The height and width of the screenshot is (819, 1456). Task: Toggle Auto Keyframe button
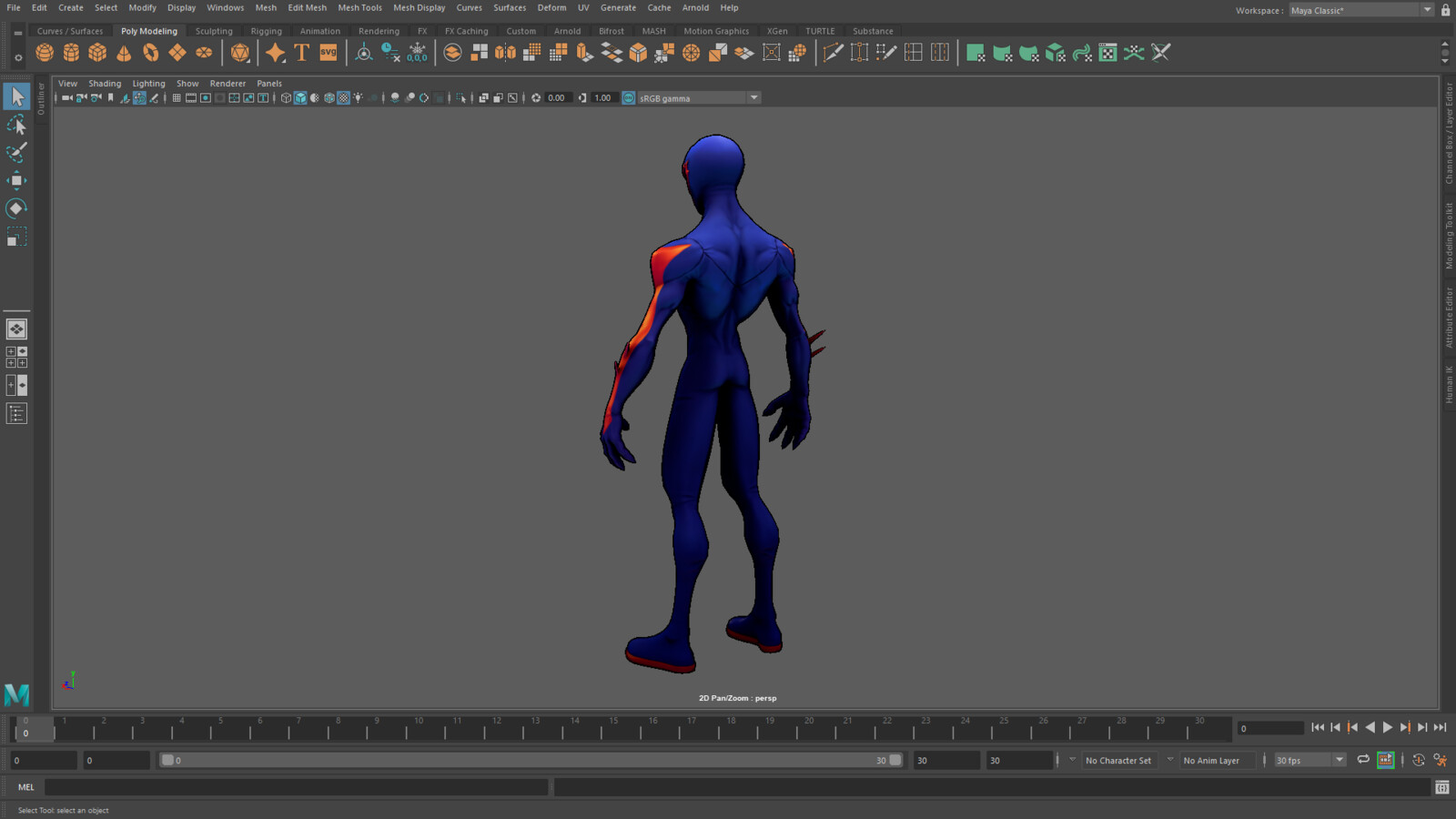click(x=1419, y=760)
